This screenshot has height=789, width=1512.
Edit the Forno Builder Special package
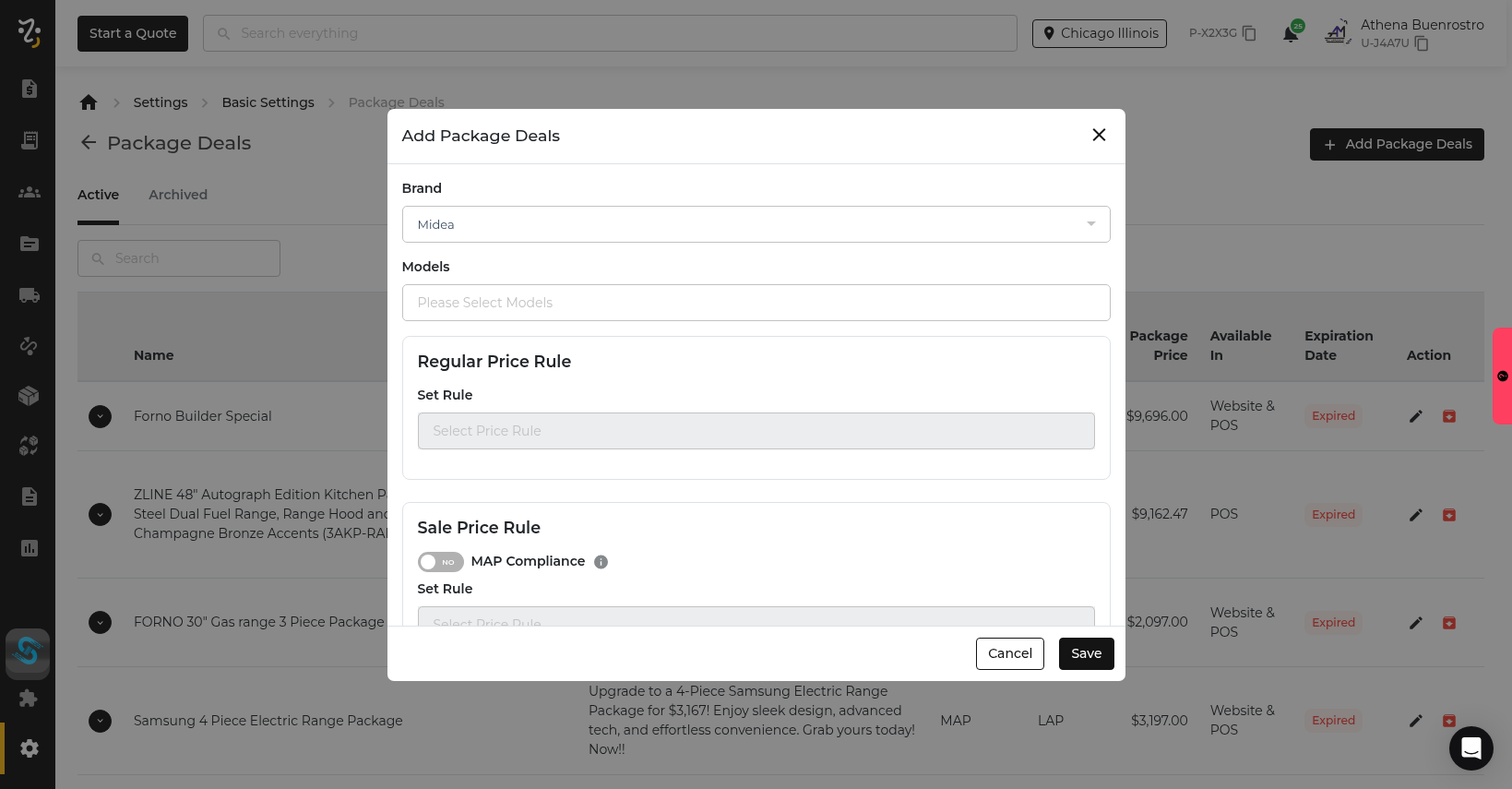pyautogui.click(x=1416, y=416)
